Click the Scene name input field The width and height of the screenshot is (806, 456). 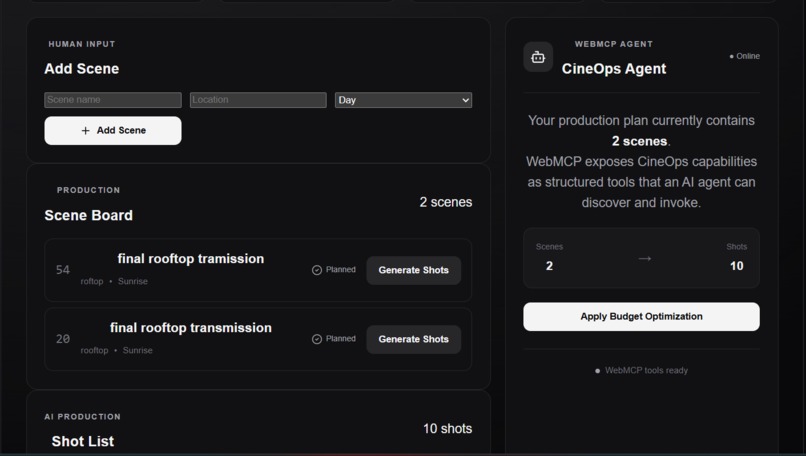(x=113, y=100)
